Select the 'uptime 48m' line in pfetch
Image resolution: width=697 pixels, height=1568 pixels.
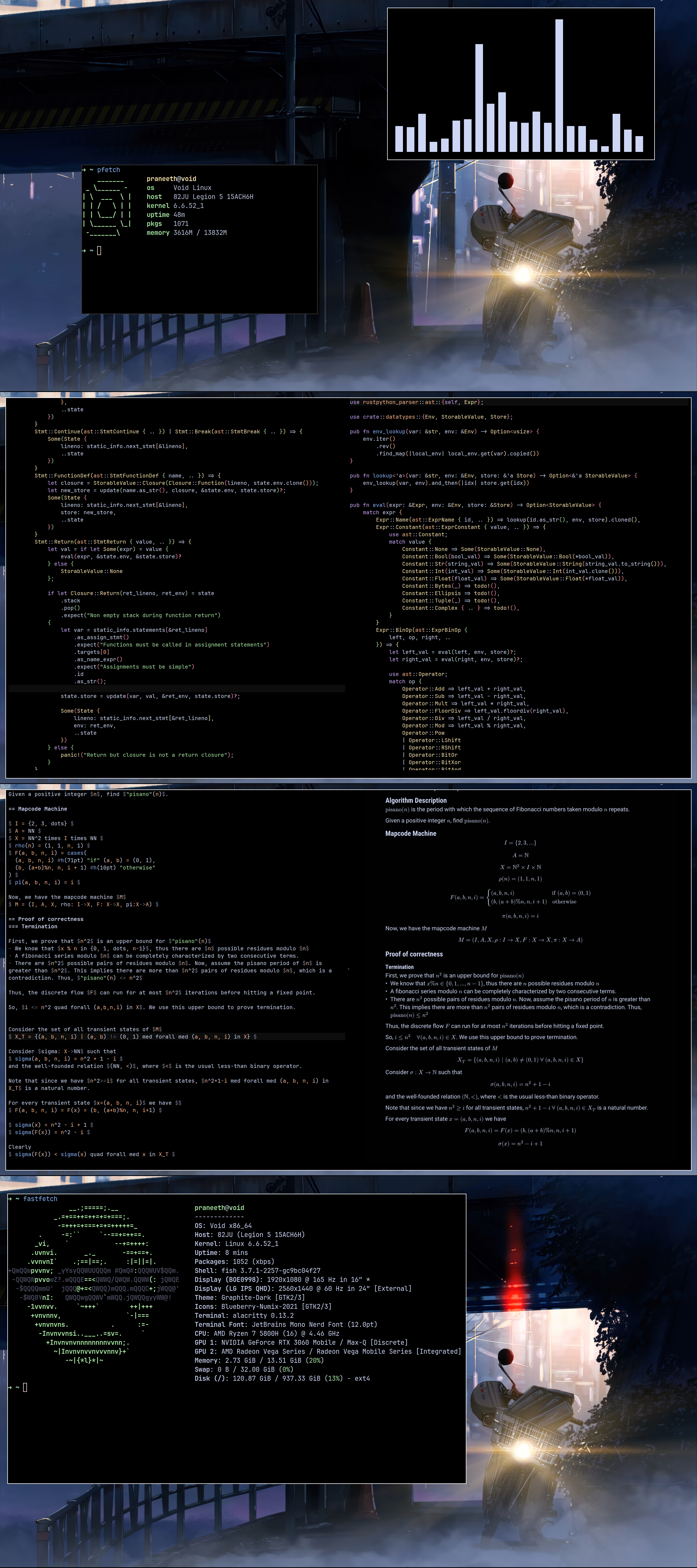click(166, 215)
